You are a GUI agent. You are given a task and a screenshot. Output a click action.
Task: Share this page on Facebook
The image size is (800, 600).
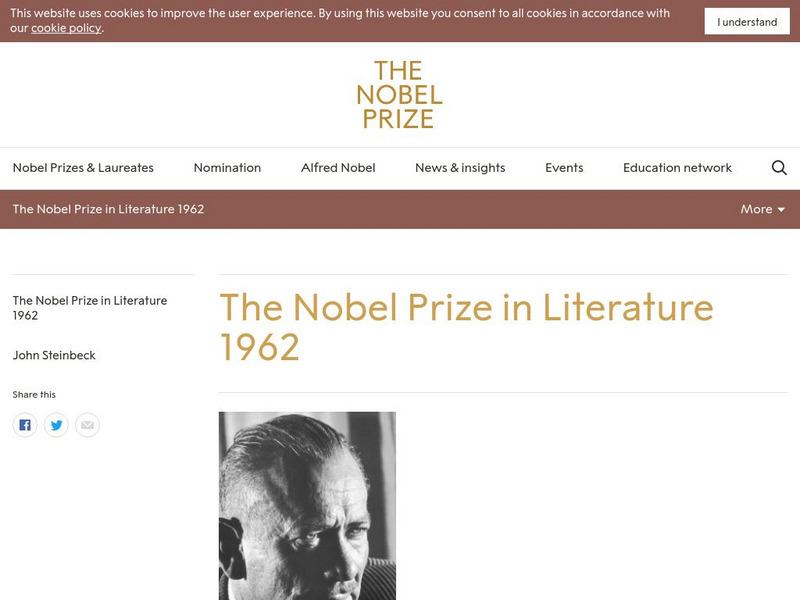[x=25, y=425]
